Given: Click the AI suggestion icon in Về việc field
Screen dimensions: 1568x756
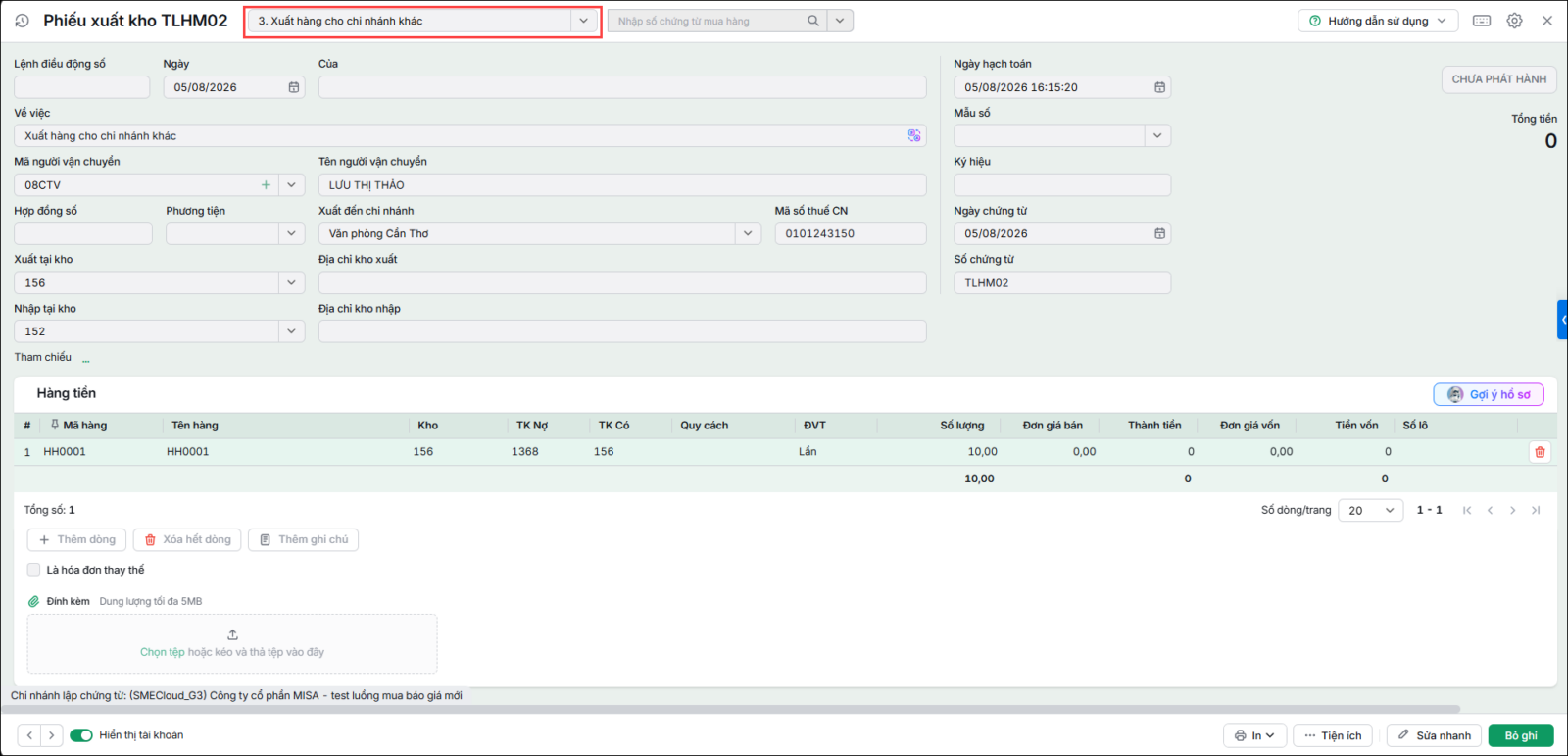Looking at the screenshot, I should click(x=914, y=136).
